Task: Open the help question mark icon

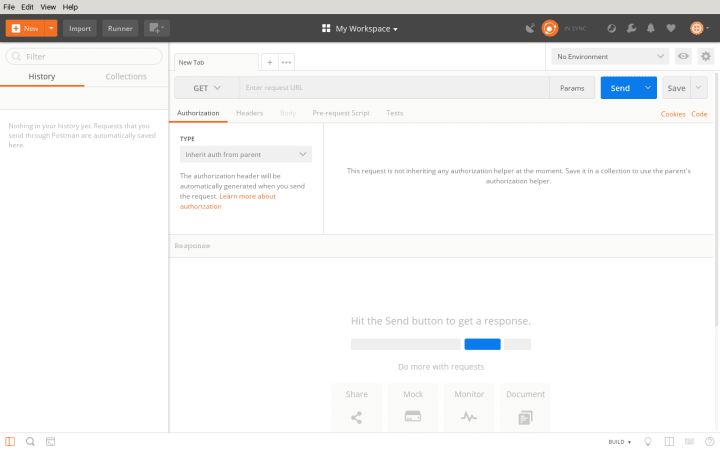Action: click(709, 441)
